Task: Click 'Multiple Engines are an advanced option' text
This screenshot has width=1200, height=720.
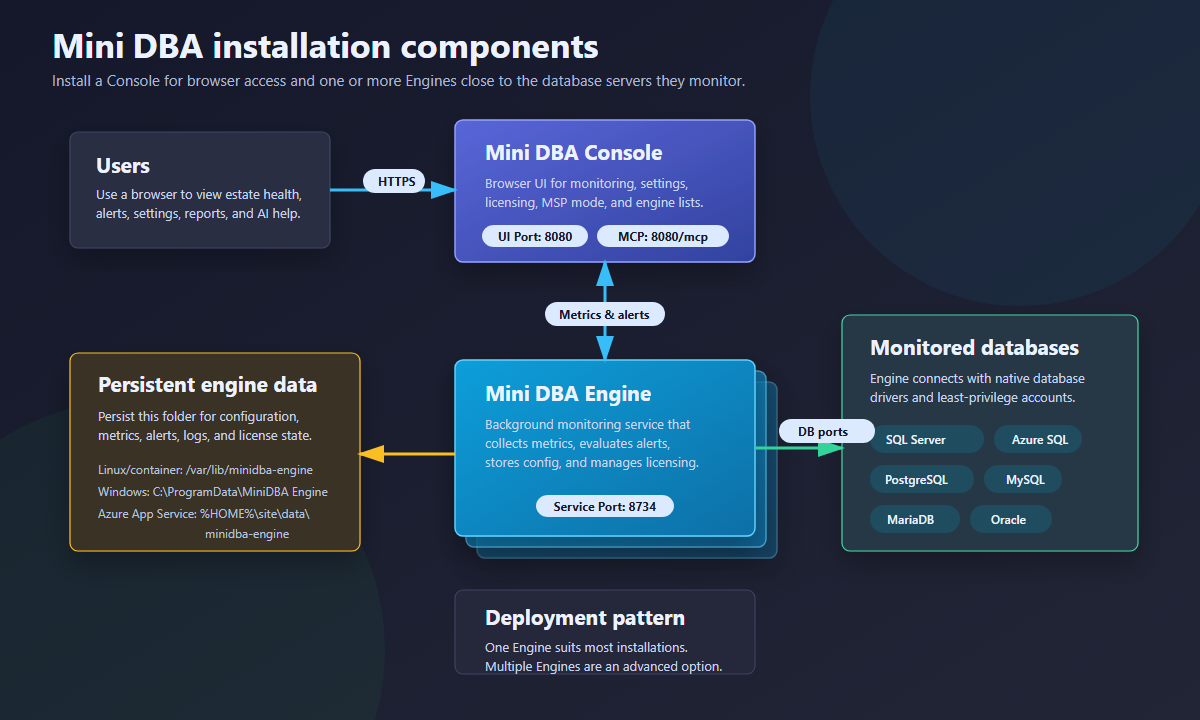Action: (x=604, y=666)
